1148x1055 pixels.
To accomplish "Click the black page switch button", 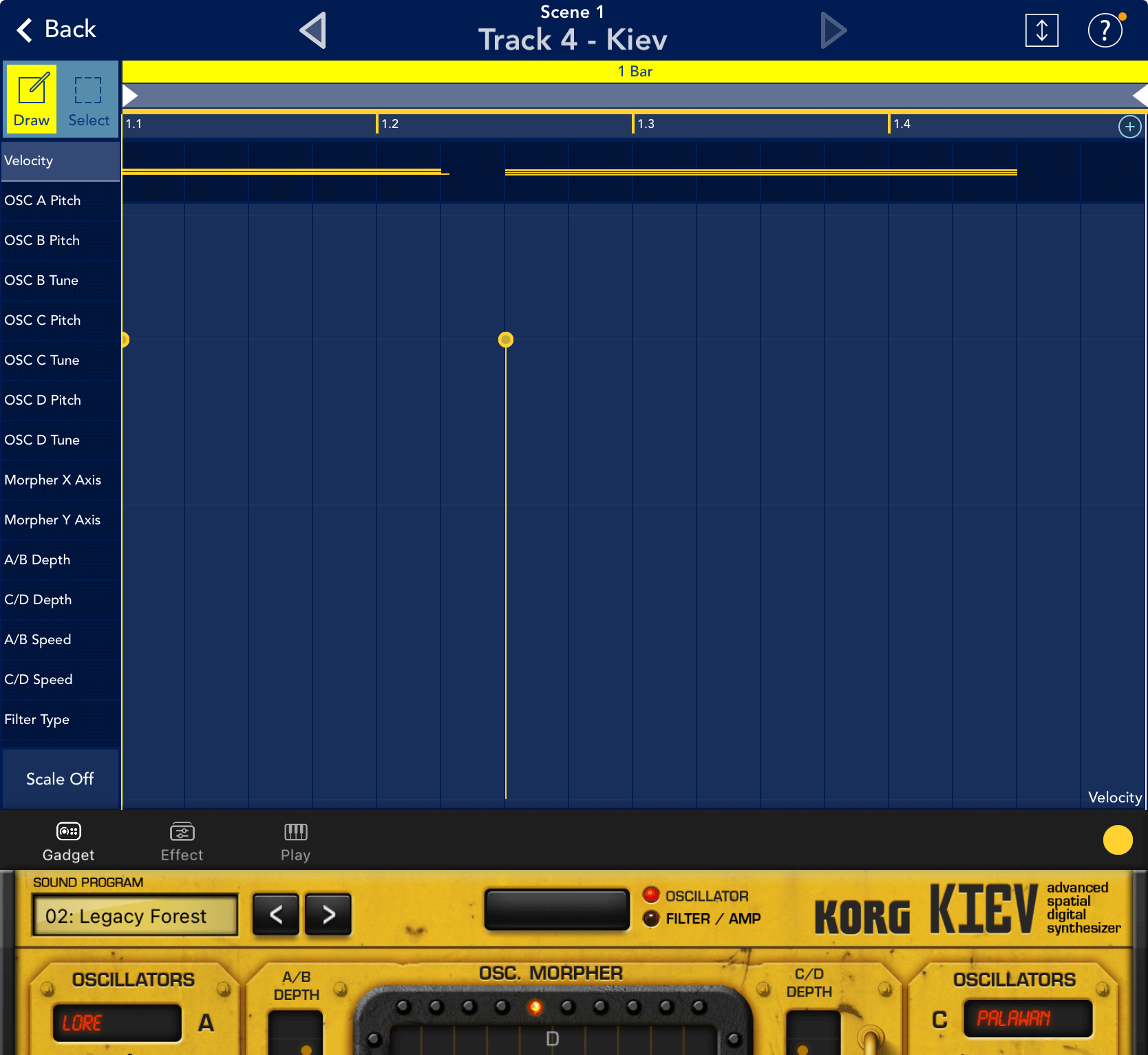I will point(557,910).
